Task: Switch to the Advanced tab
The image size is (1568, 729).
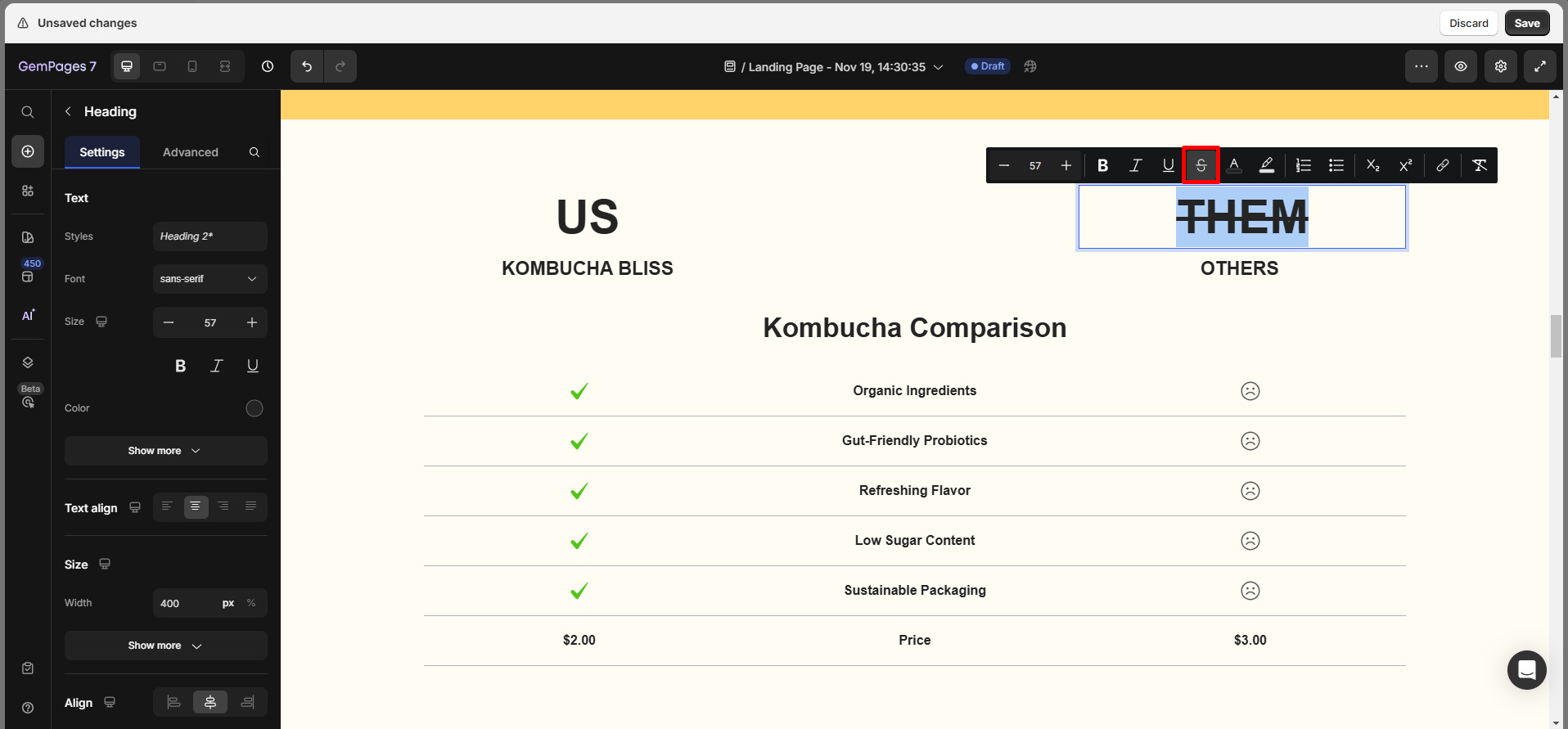Action: pyautogui.click(x=190, y=152)
